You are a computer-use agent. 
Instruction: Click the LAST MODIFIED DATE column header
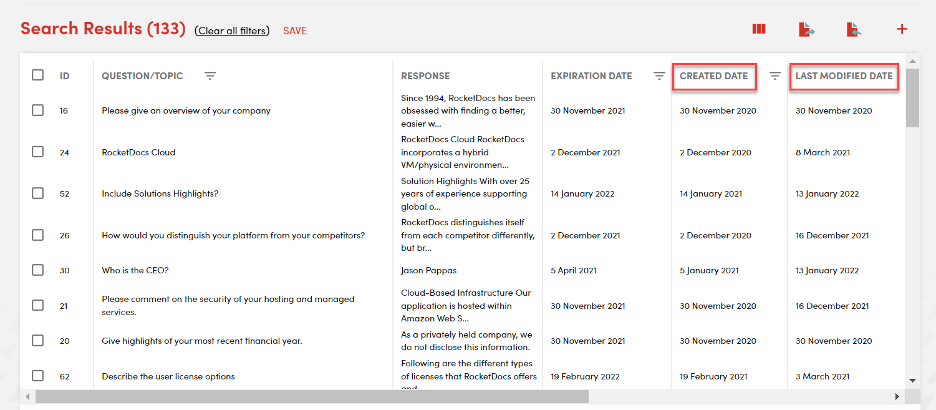coord(844,76)
